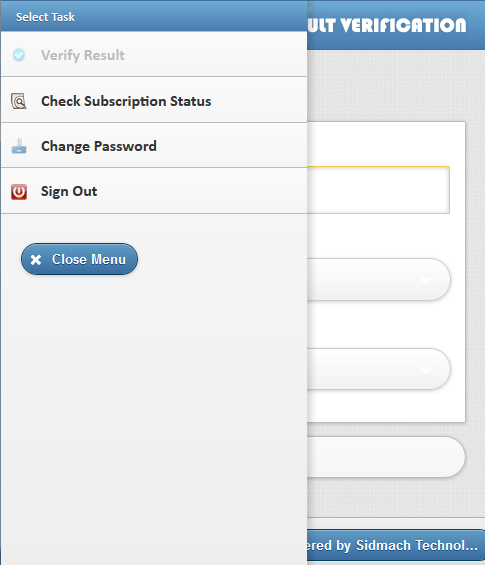
Task: Open the lower rounded select box
Action: pos(378,369)
